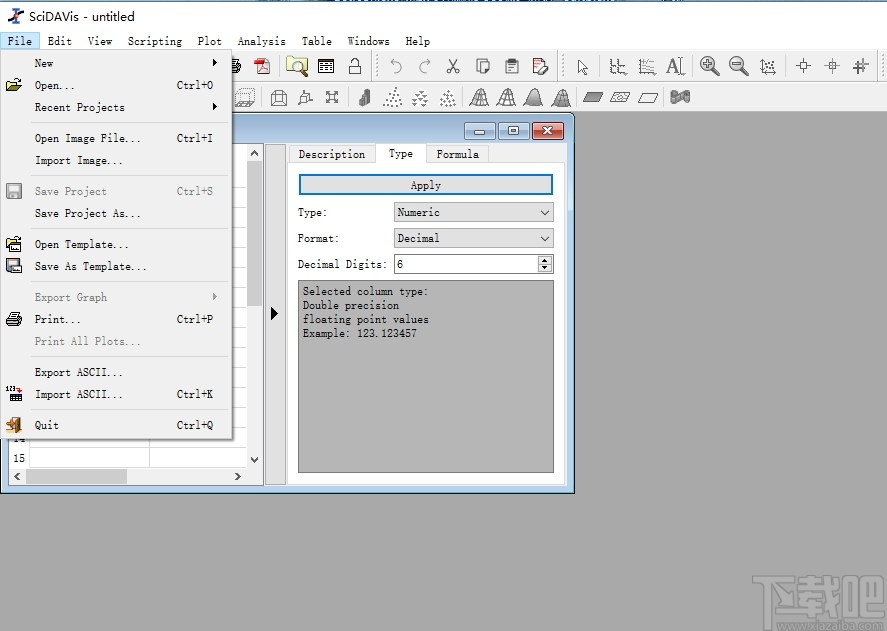Image resolution: width=887 pixels, height=631 pixels.
Task: Select the Zoom In magnifier tool
Action: 710,67
